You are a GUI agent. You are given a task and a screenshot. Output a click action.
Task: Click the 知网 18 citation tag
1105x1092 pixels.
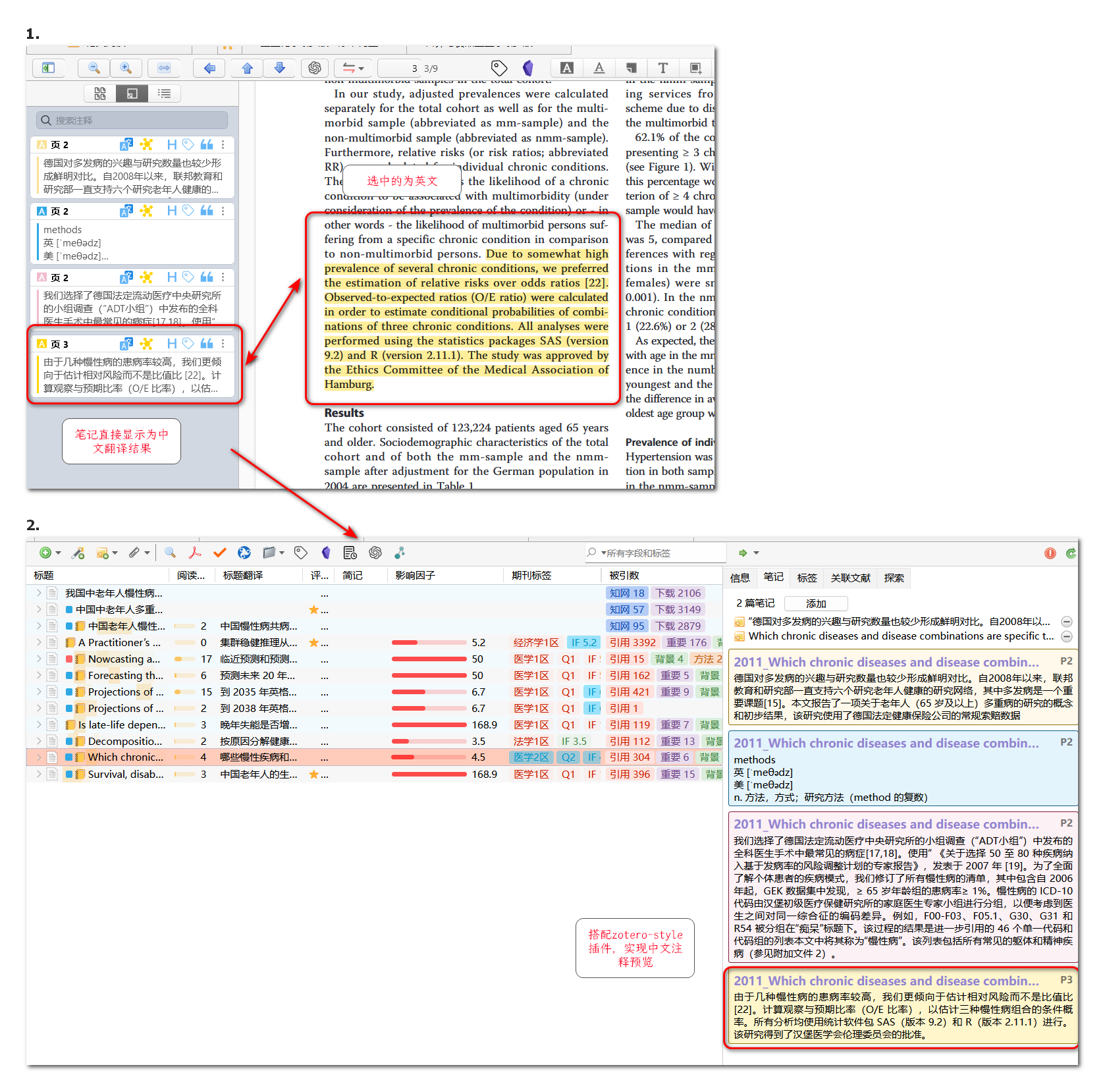click(627, 593)
